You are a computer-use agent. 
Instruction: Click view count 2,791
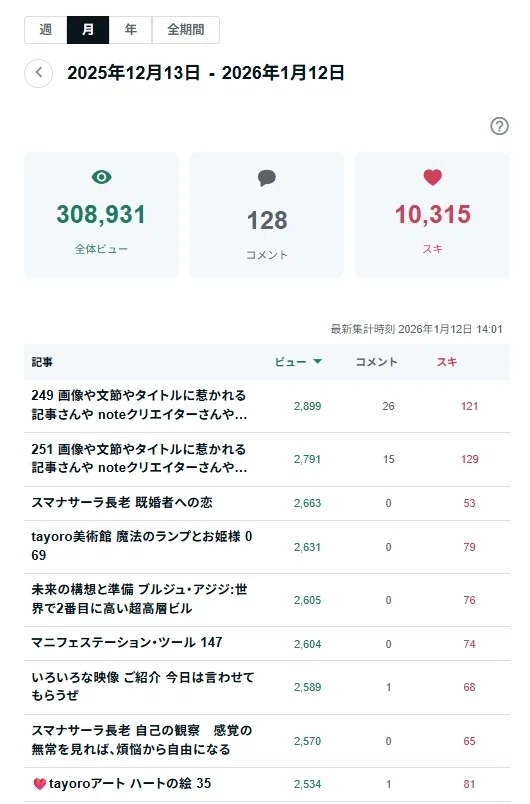308,459
